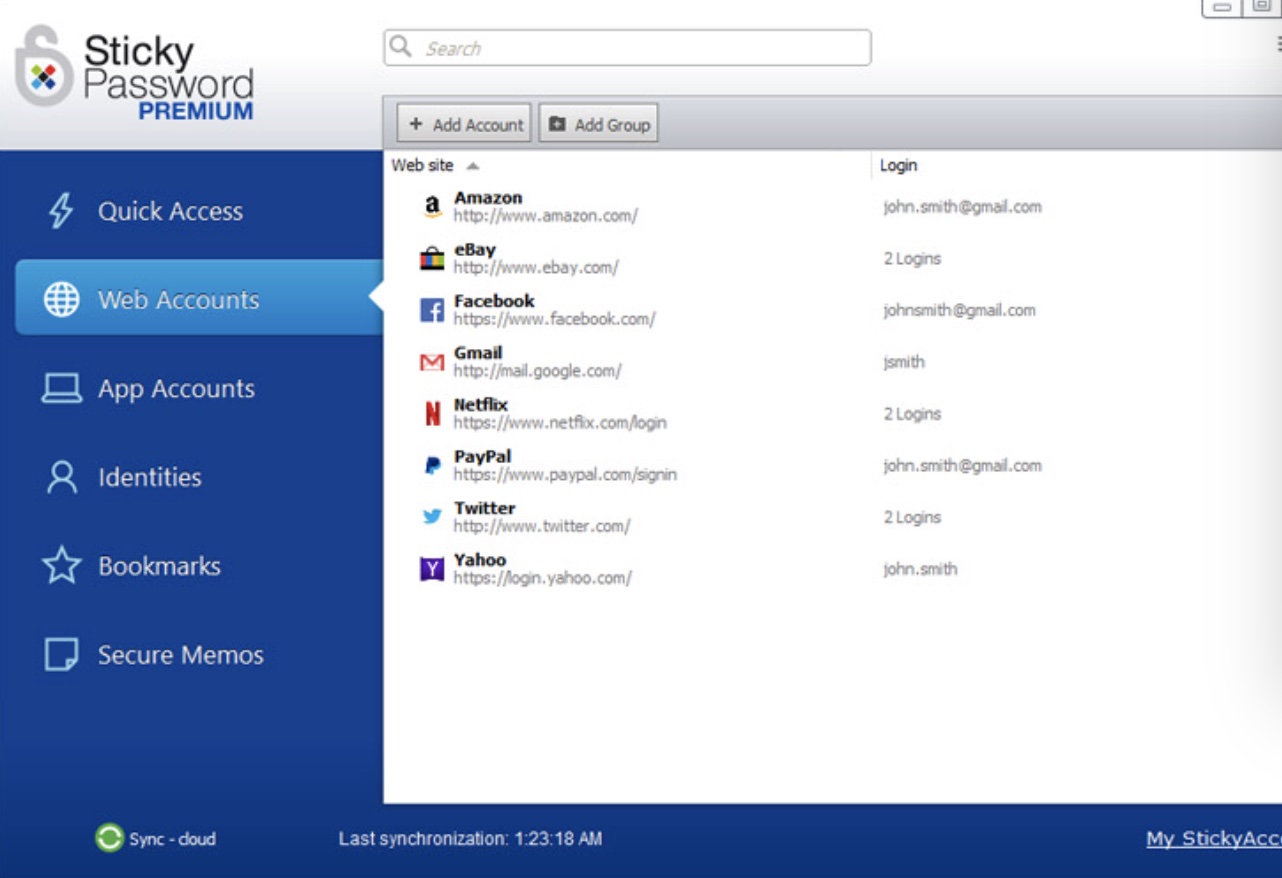Click the Twitter bird icon
The image size is (1282, 878).
[x=432, y=517]
